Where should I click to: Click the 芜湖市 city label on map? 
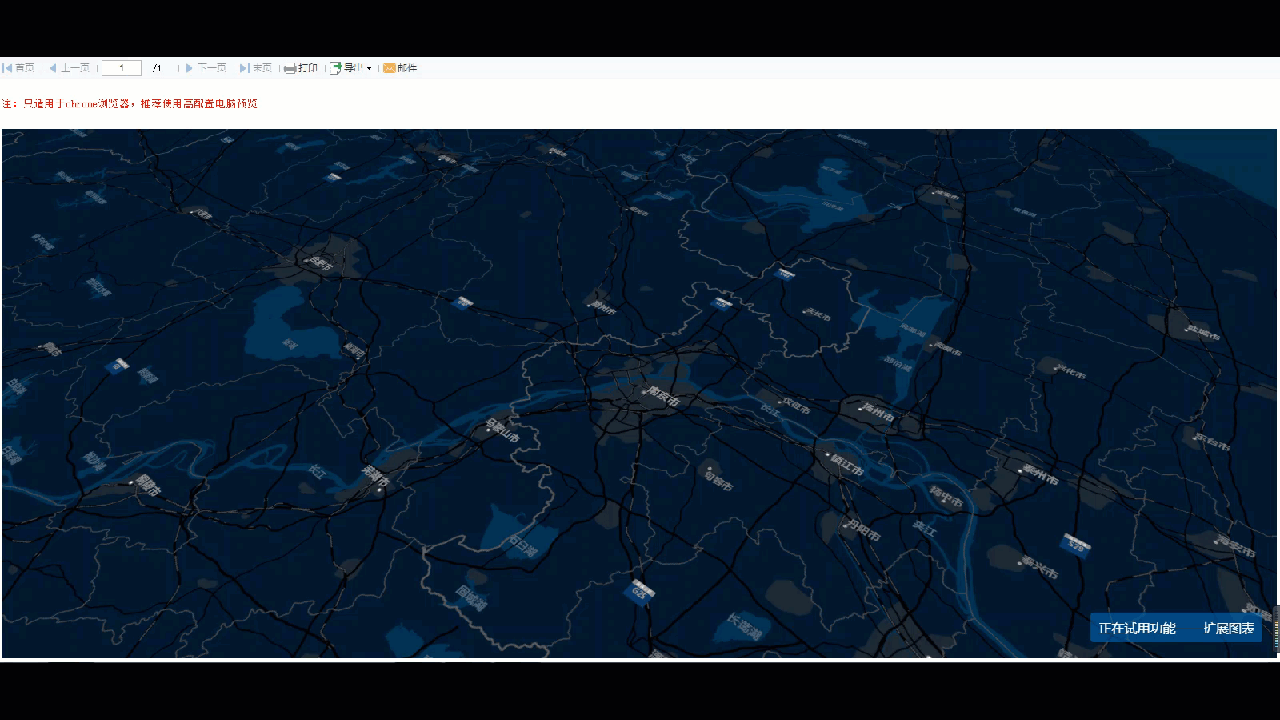pos(376,479)
